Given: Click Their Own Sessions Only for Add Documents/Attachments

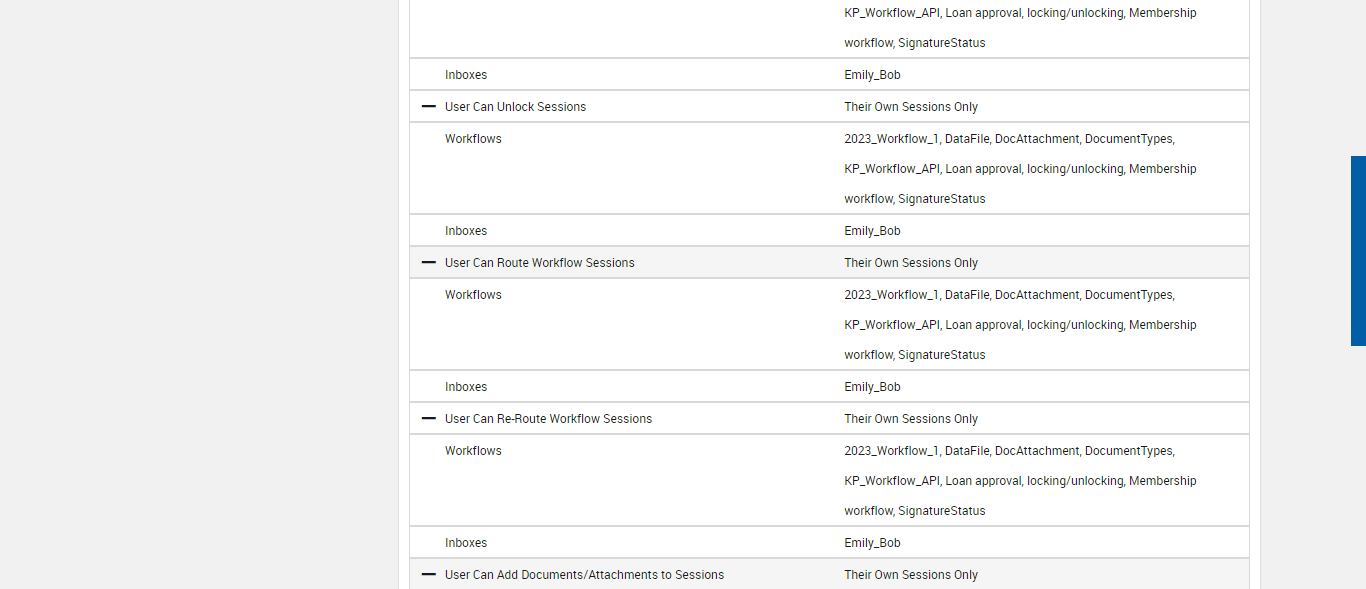Looking at the screenshot, I should [911, 575].
